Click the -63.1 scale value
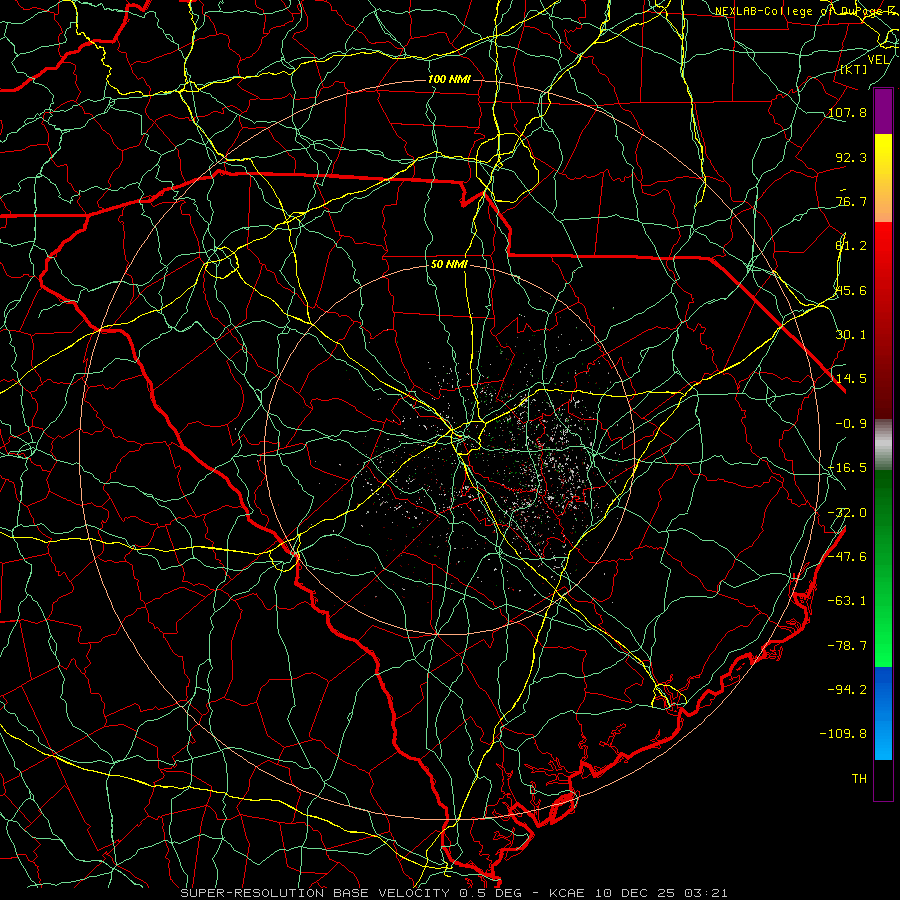 [847, 601]
